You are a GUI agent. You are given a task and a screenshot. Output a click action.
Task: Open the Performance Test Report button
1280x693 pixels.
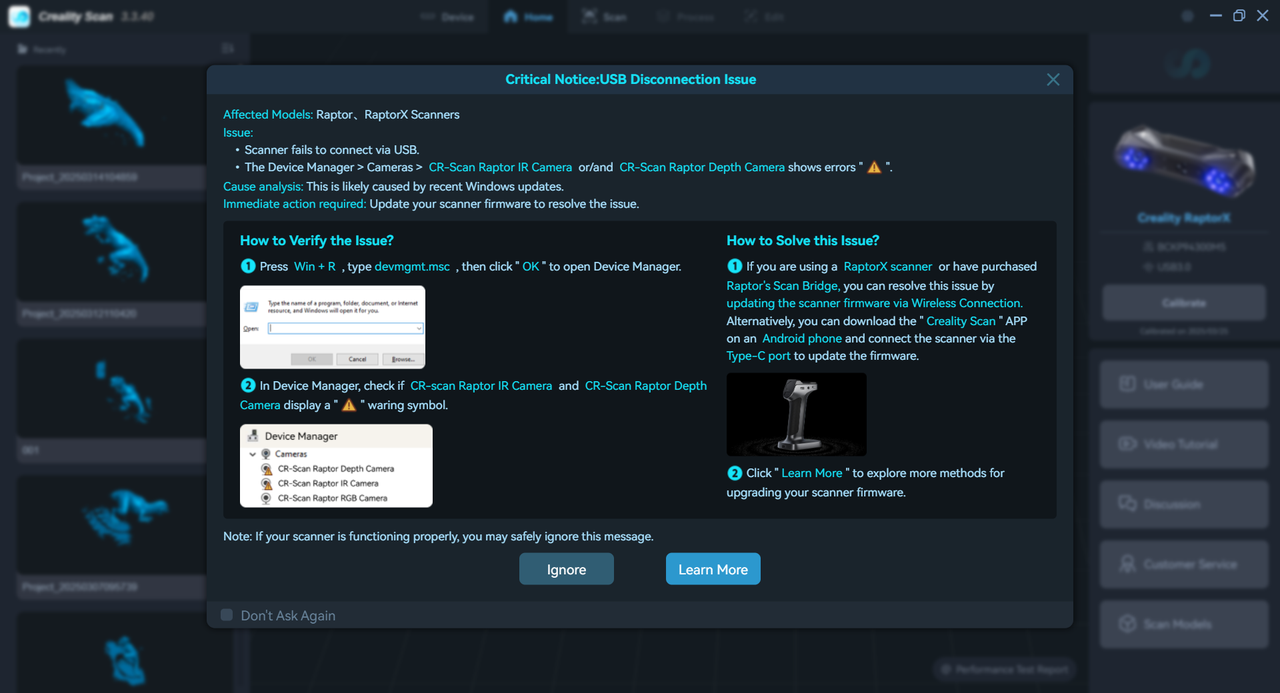point(1003,669)
